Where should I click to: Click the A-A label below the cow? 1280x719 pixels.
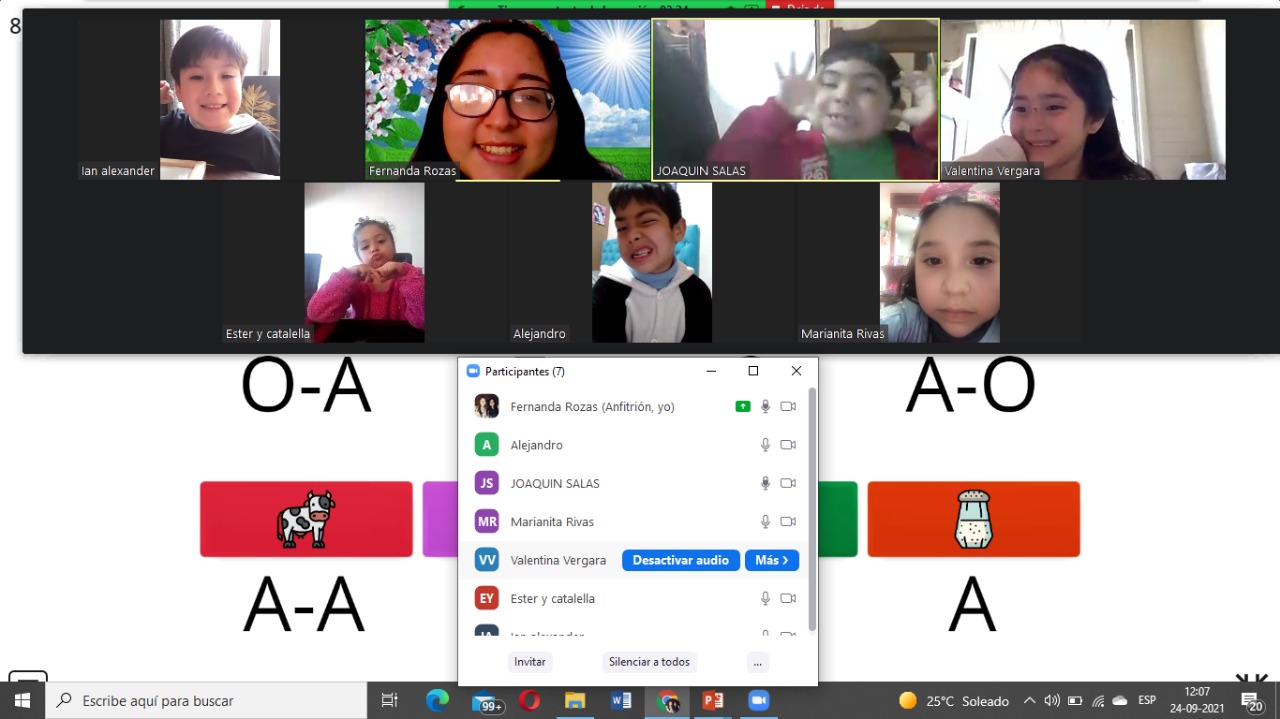pos(304,605)
